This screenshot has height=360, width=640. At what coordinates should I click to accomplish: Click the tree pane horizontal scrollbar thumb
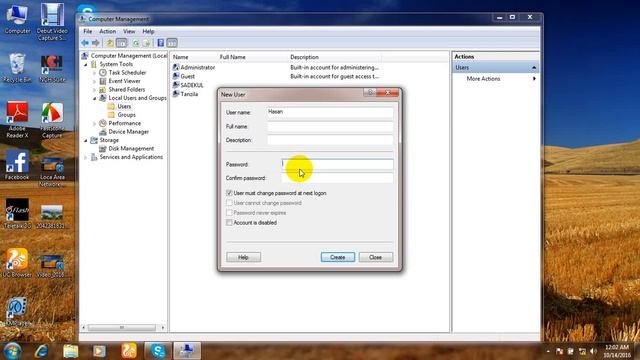[x=122, y=328]
